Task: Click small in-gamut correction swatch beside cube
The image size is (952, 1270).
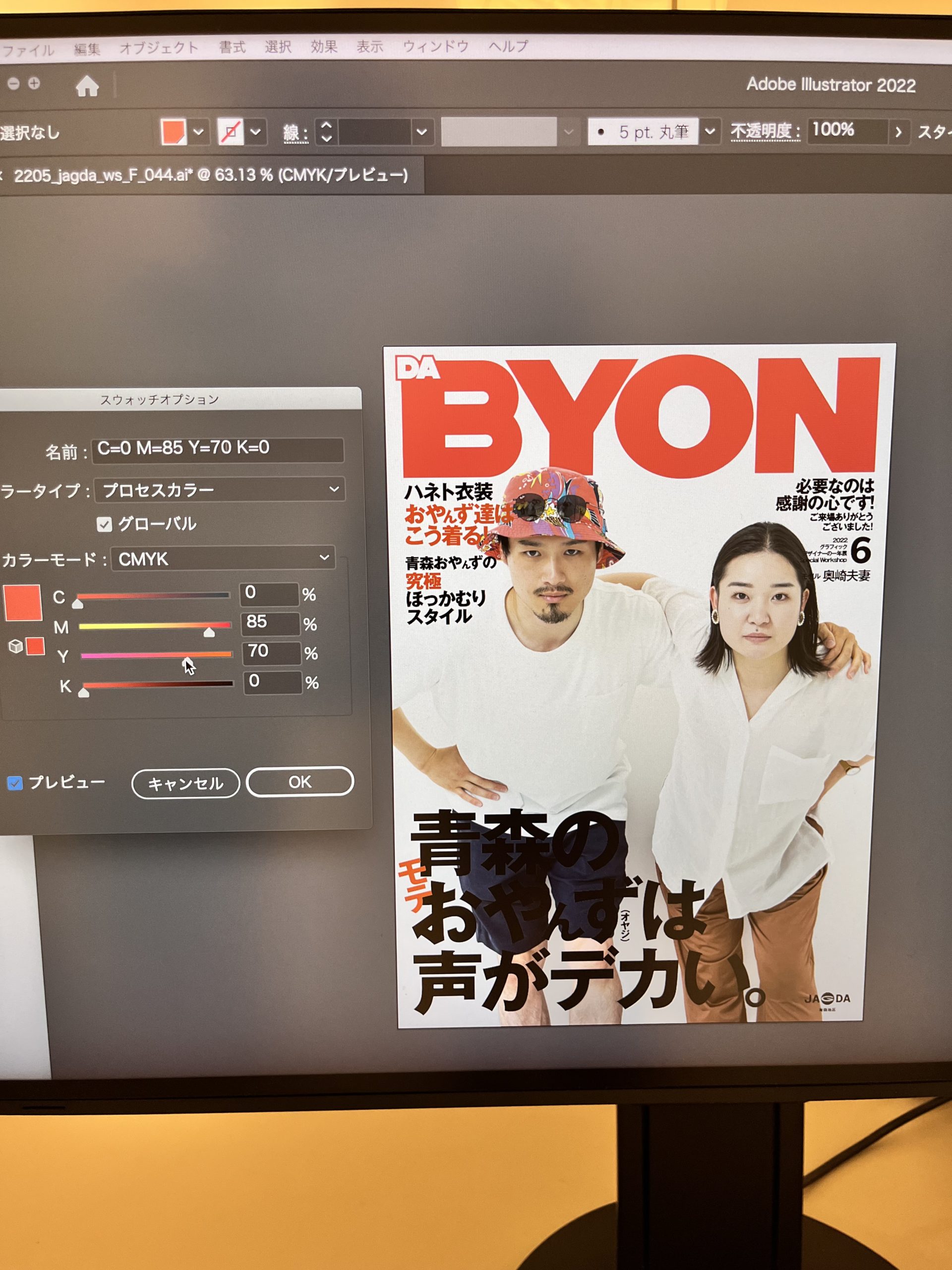Action: [x=35, y=646]
